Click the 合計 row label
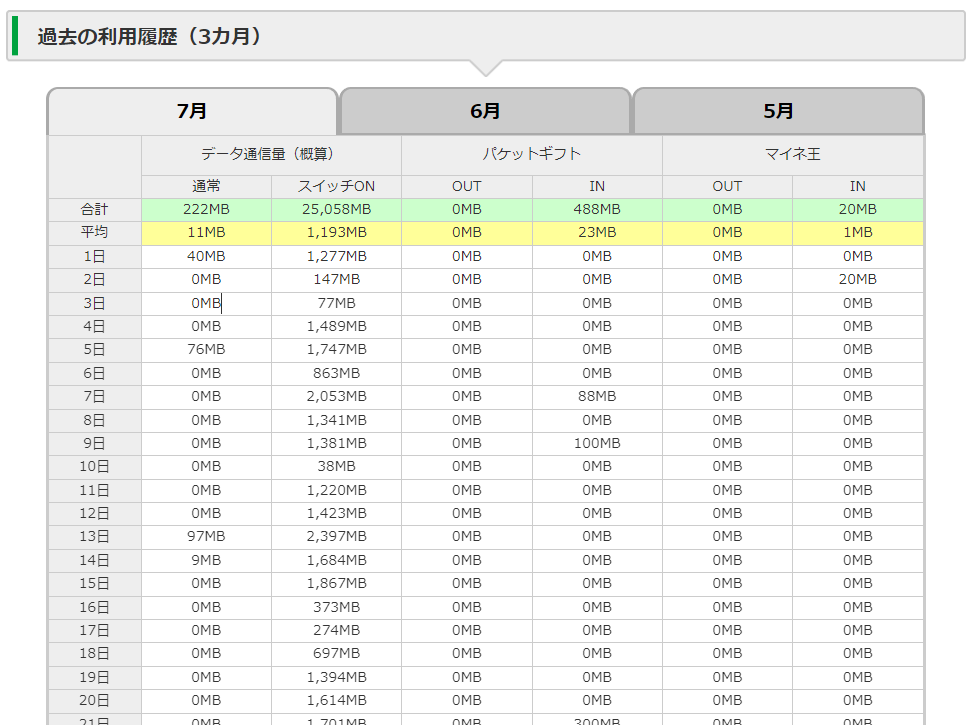The width and height of the screenshot is (975, 725). click(x=95, y=210)
